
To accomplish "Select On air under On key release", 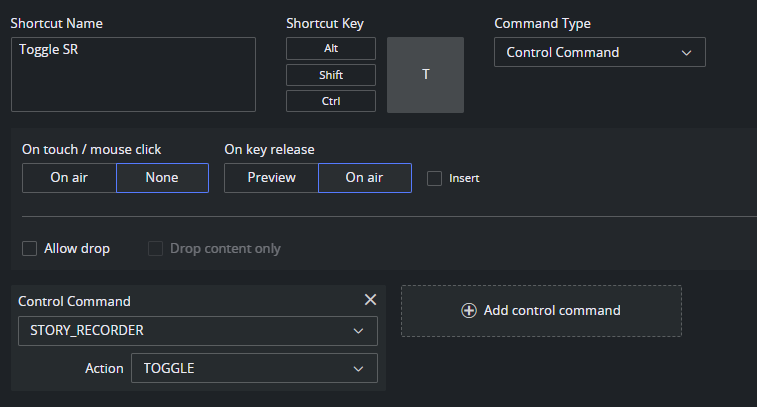I will pyautogui.click(x=364, y=178).
